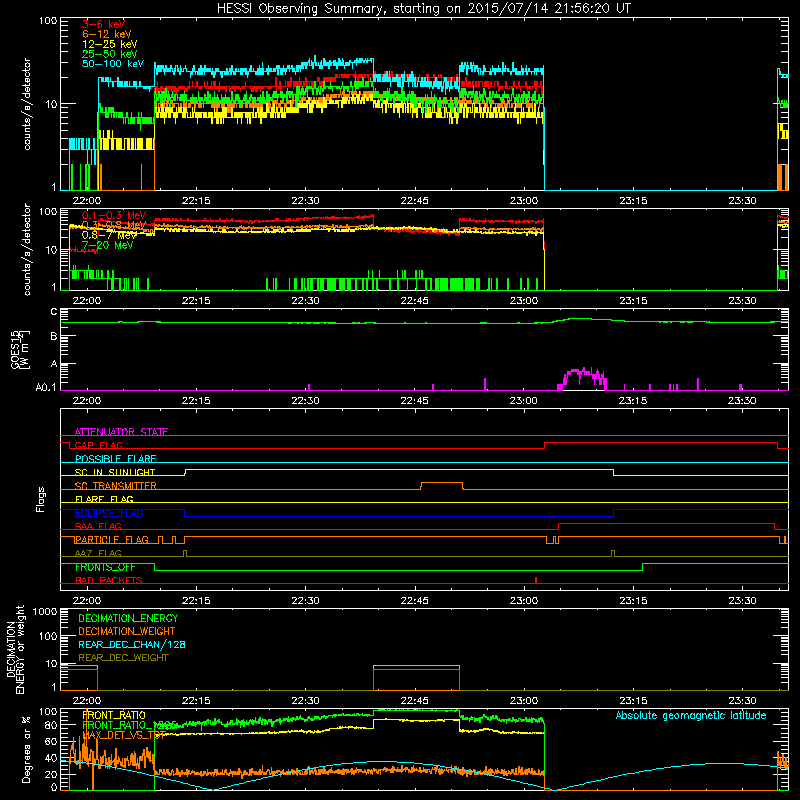
Task: Click the 7-20 MeV legend label
Action: point(107,245)
